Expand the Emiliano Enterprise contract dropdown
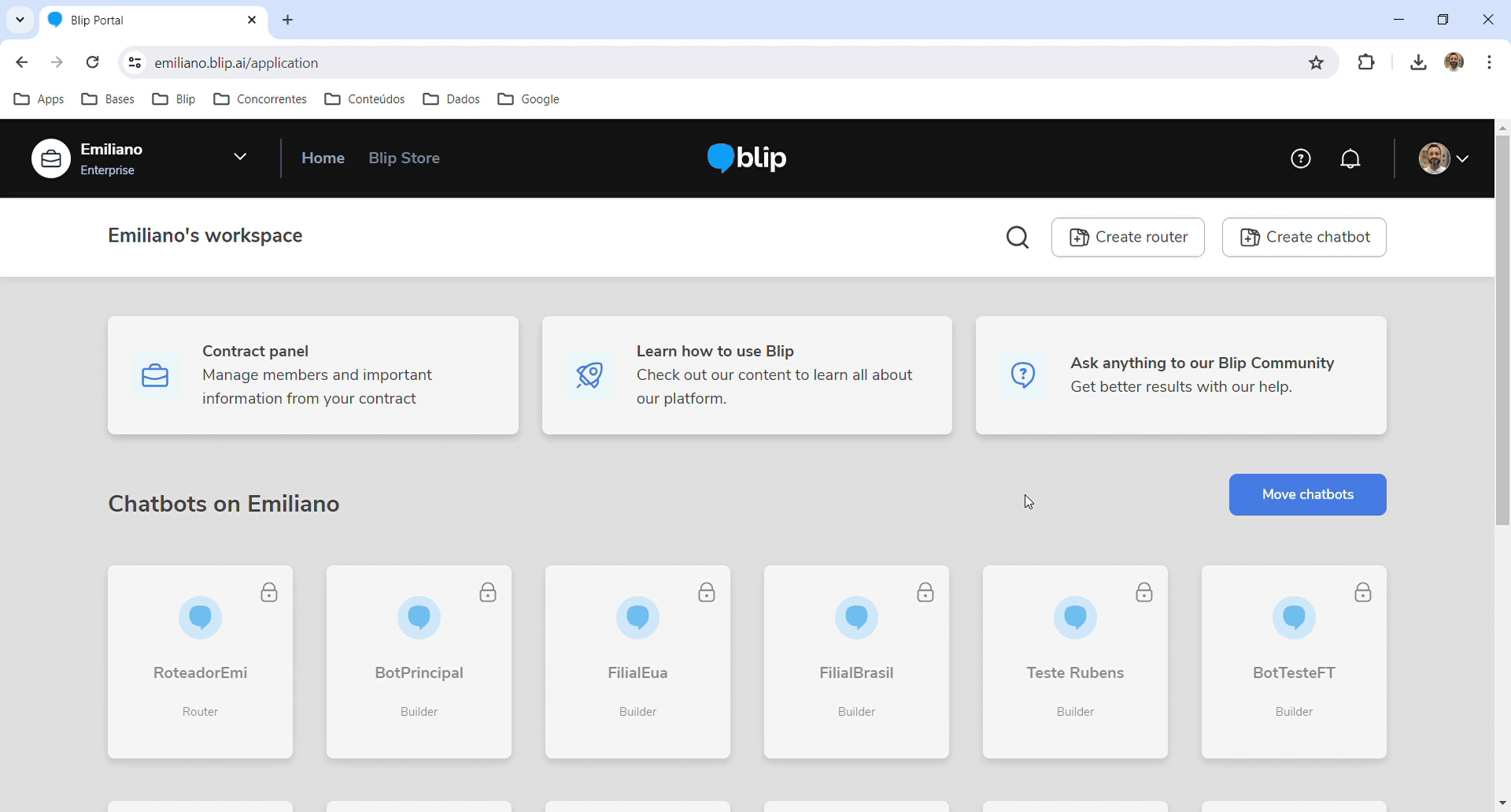The image size is (1511, 812). tap(240, 157)
